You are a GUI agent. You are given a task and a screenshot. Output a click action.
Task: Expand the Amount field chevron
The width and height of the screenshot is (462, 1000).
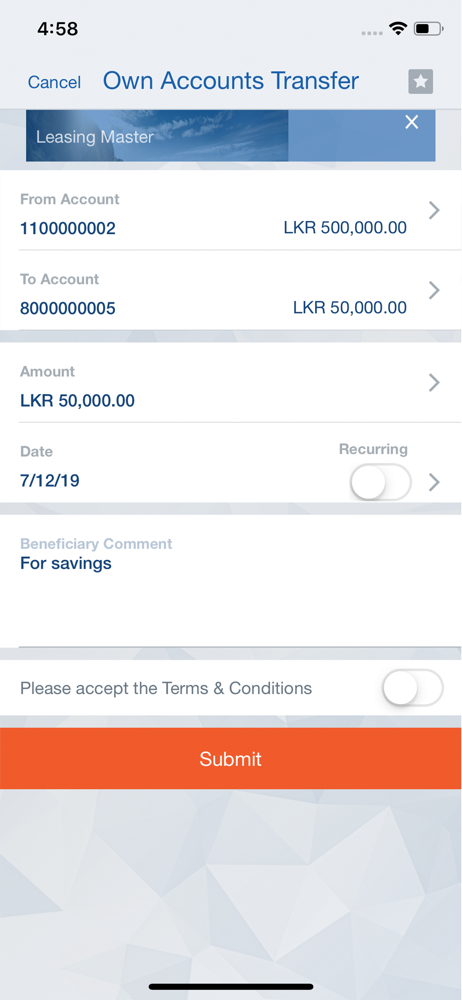coord(434,383)
